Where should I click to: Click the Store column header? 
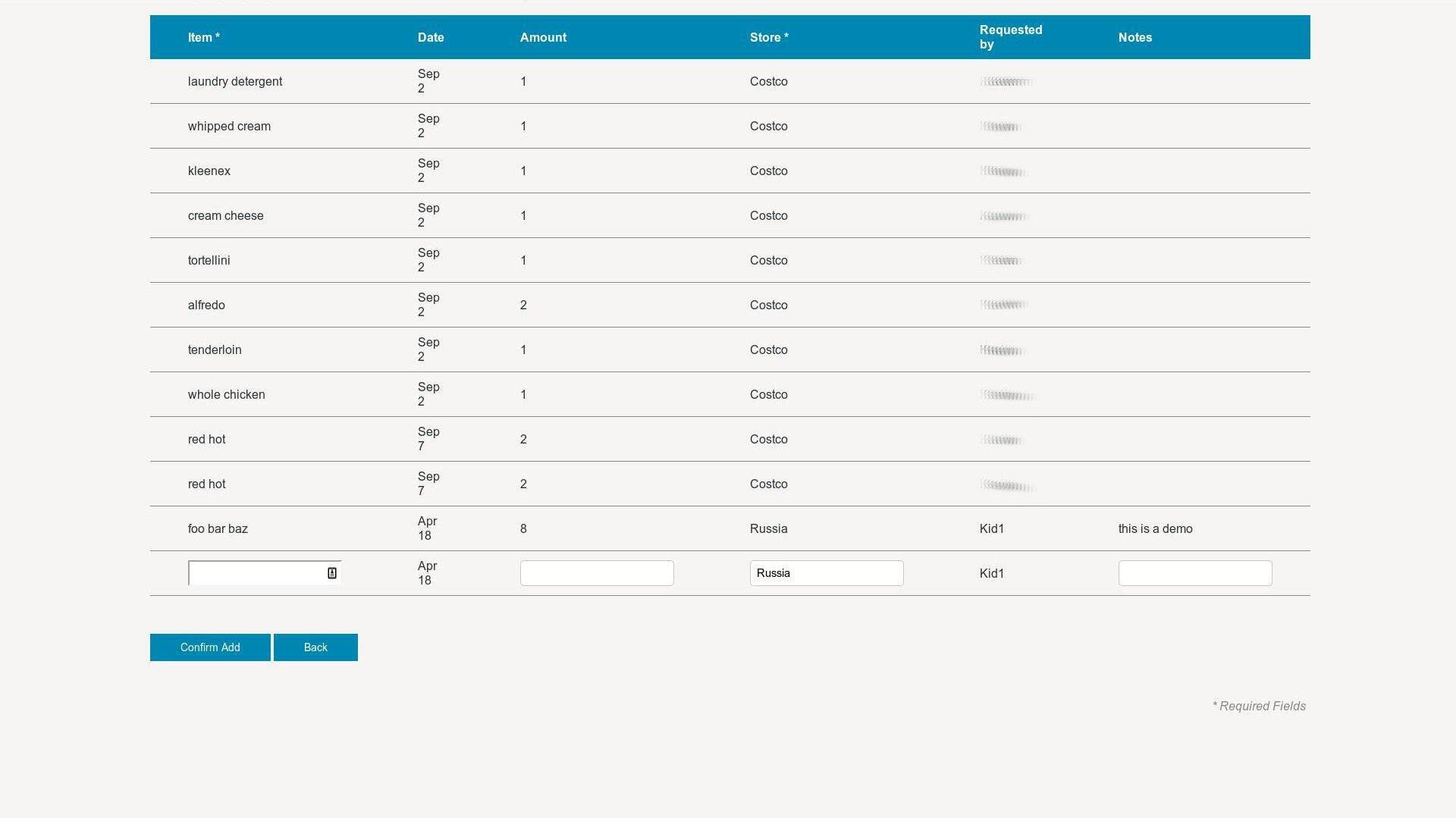[769, 37]
